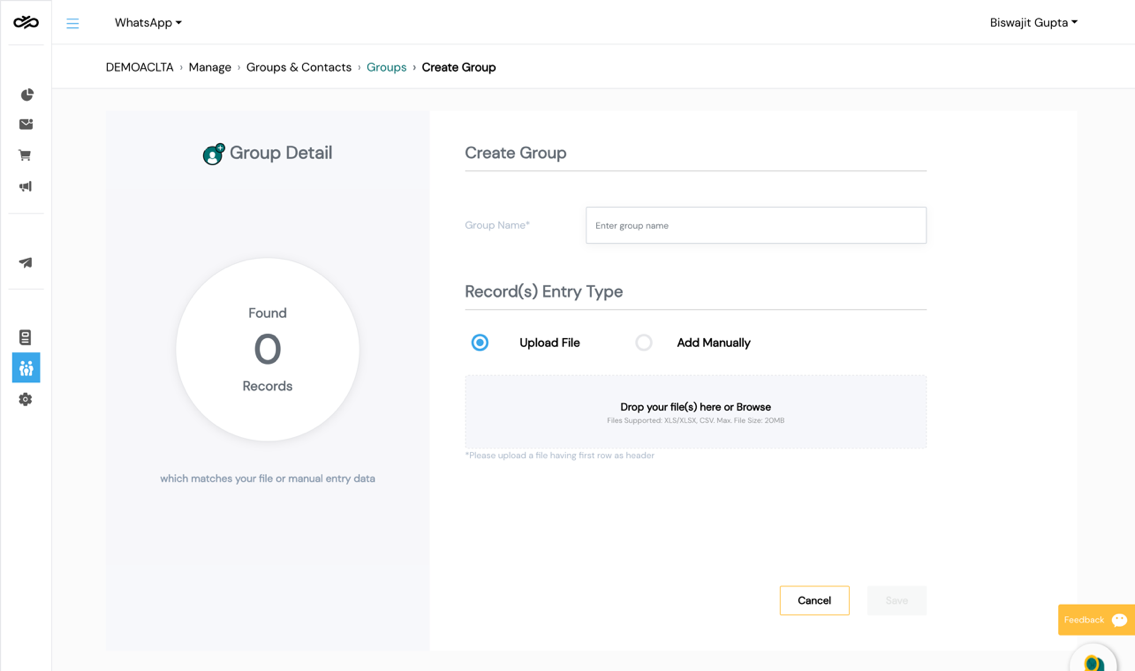Click the Record(s) Entry Type heading
Image resolution: width=1135 pixels, height=671 pixels.
[544, 292]
